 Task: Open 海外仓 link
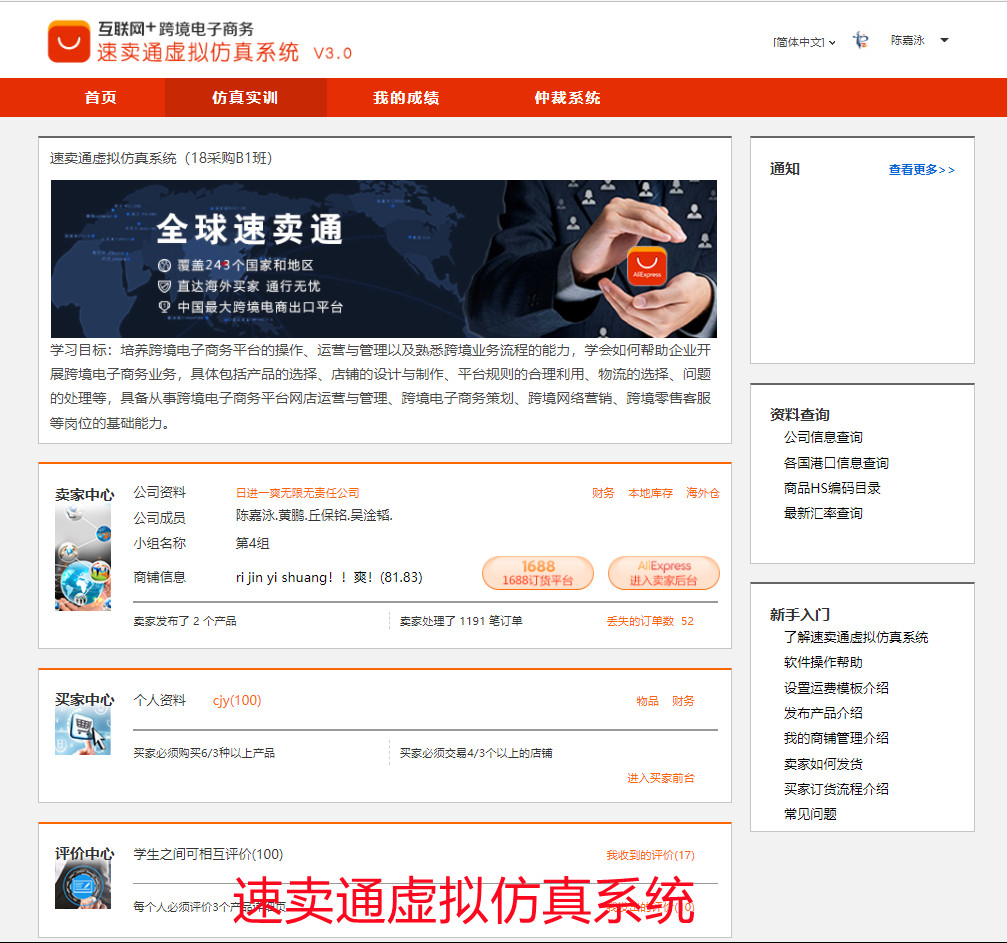[x=703, y=493]
